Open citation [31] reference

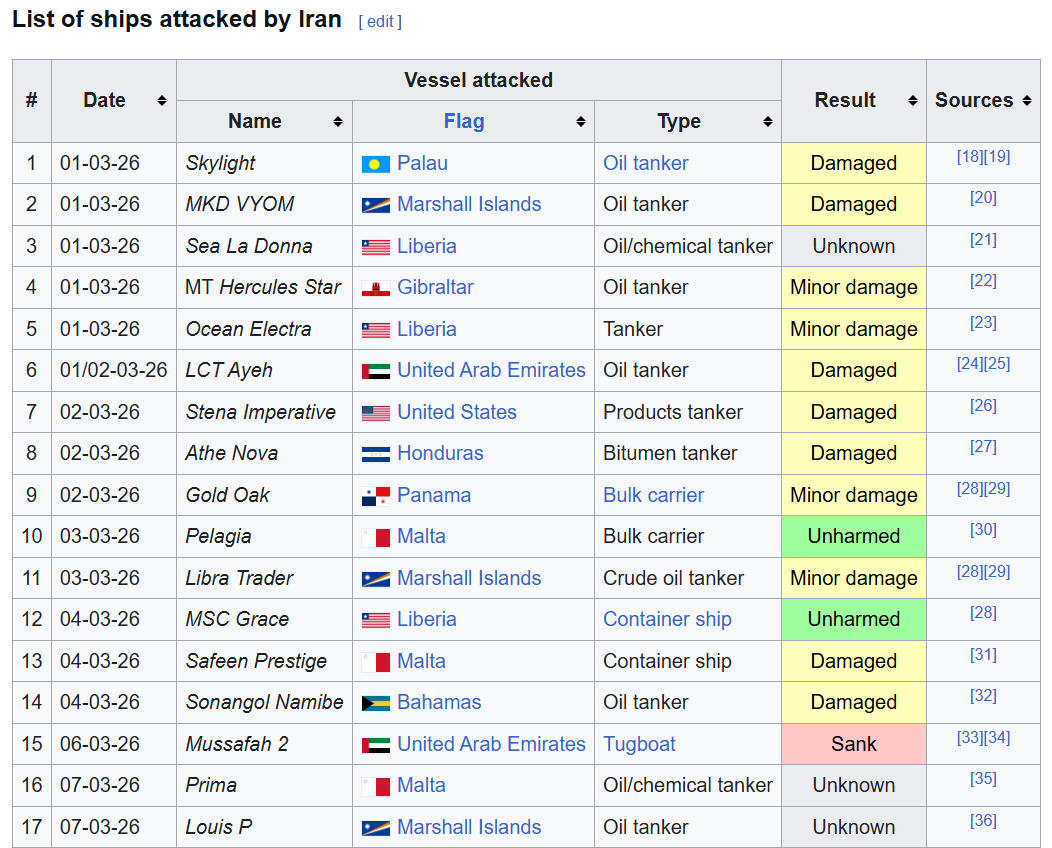(x=983, y=655)
